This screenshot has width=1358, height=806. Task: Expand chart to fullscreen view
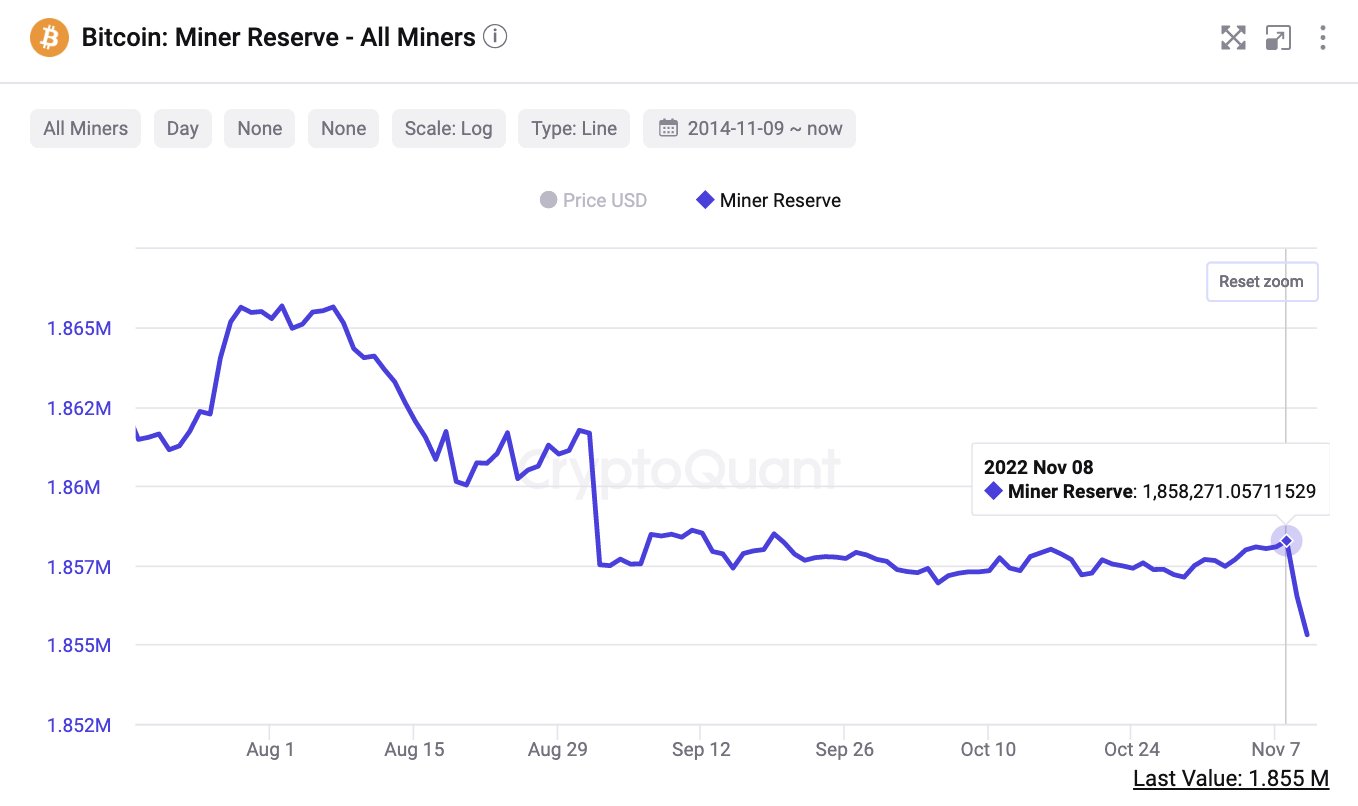click(x=1233, y=38)
